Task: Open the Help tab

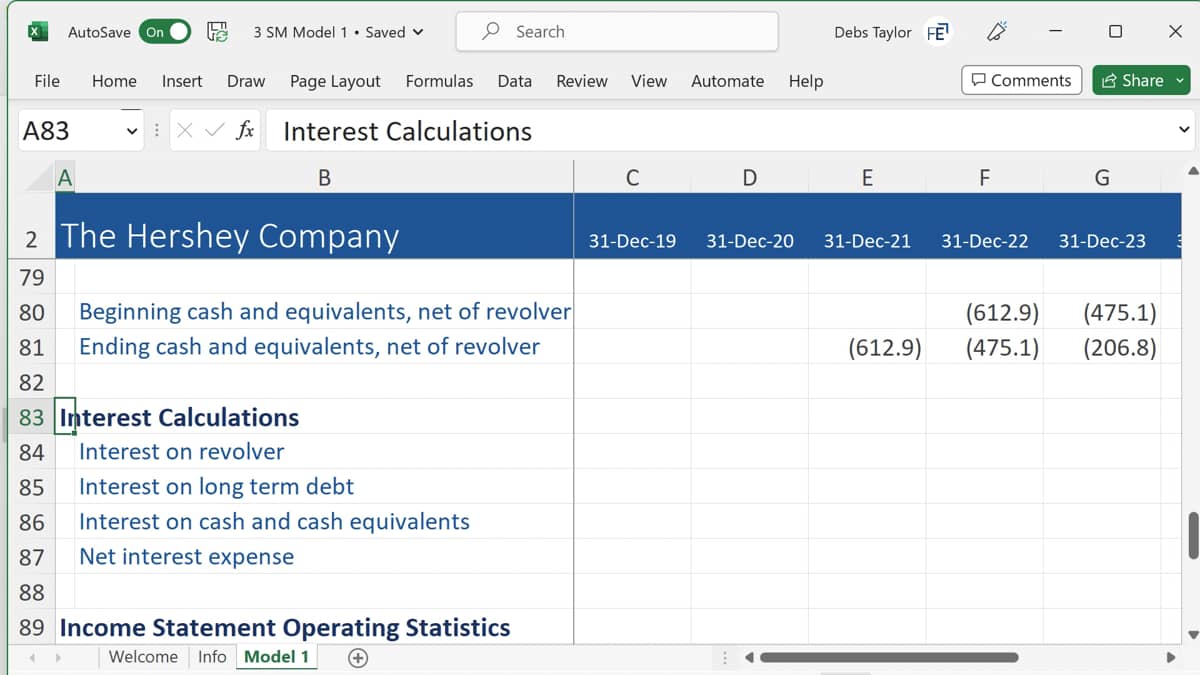Action: (x=806, y=81)
